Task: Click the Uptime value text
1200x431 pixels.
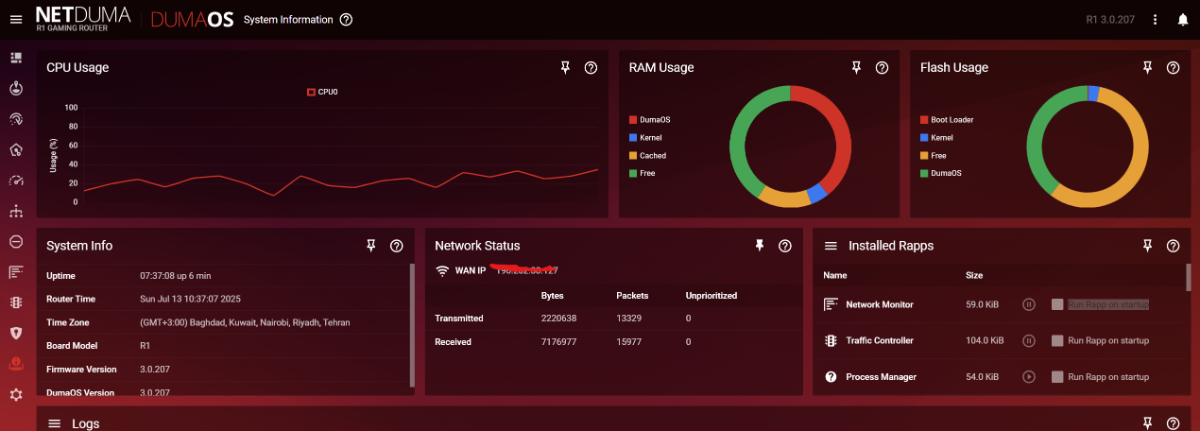Action: (175, 276)
